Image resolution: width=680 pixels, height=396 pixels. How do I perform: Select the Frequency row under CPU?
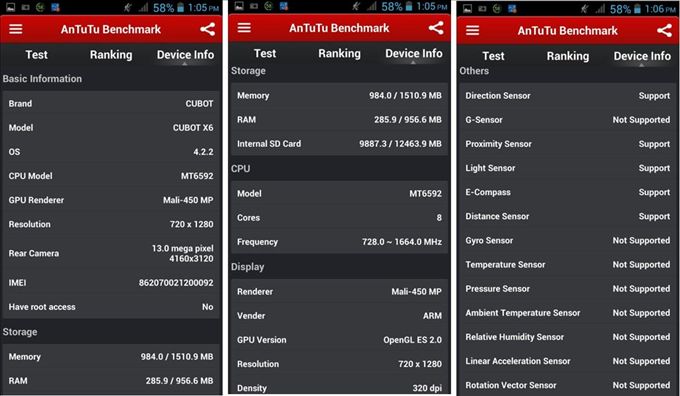[x=340, y=242]
